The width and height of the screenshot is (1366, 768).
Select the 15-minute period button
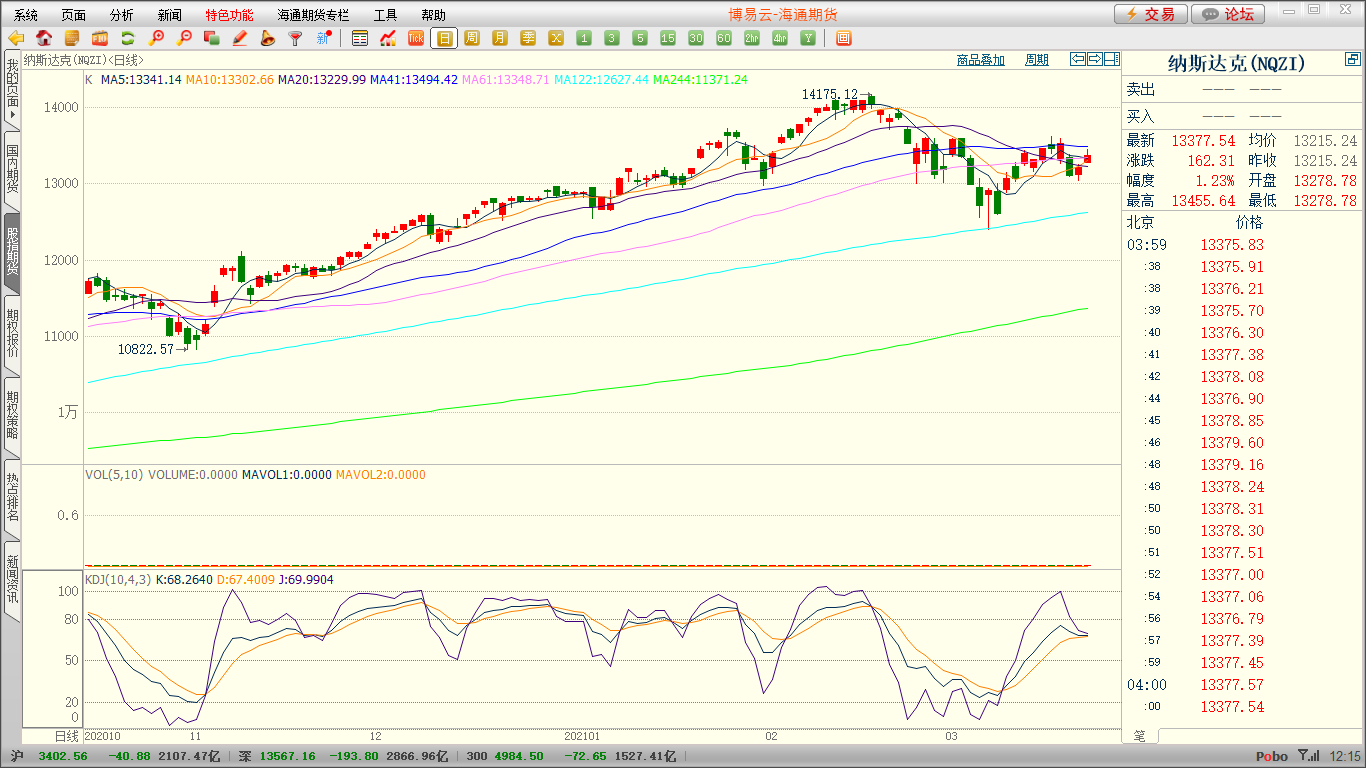click(668, 38)
